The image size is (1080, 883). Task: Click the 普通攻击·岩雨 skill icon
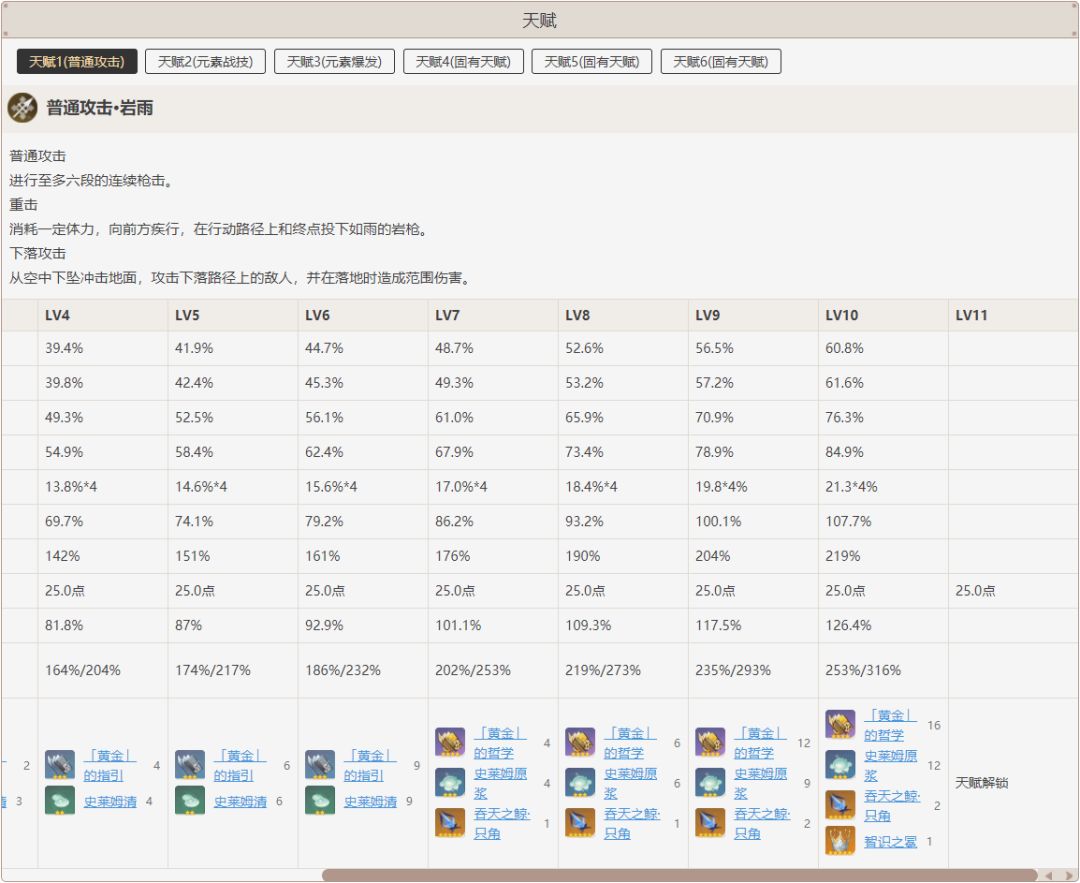[x=22, y=107]
